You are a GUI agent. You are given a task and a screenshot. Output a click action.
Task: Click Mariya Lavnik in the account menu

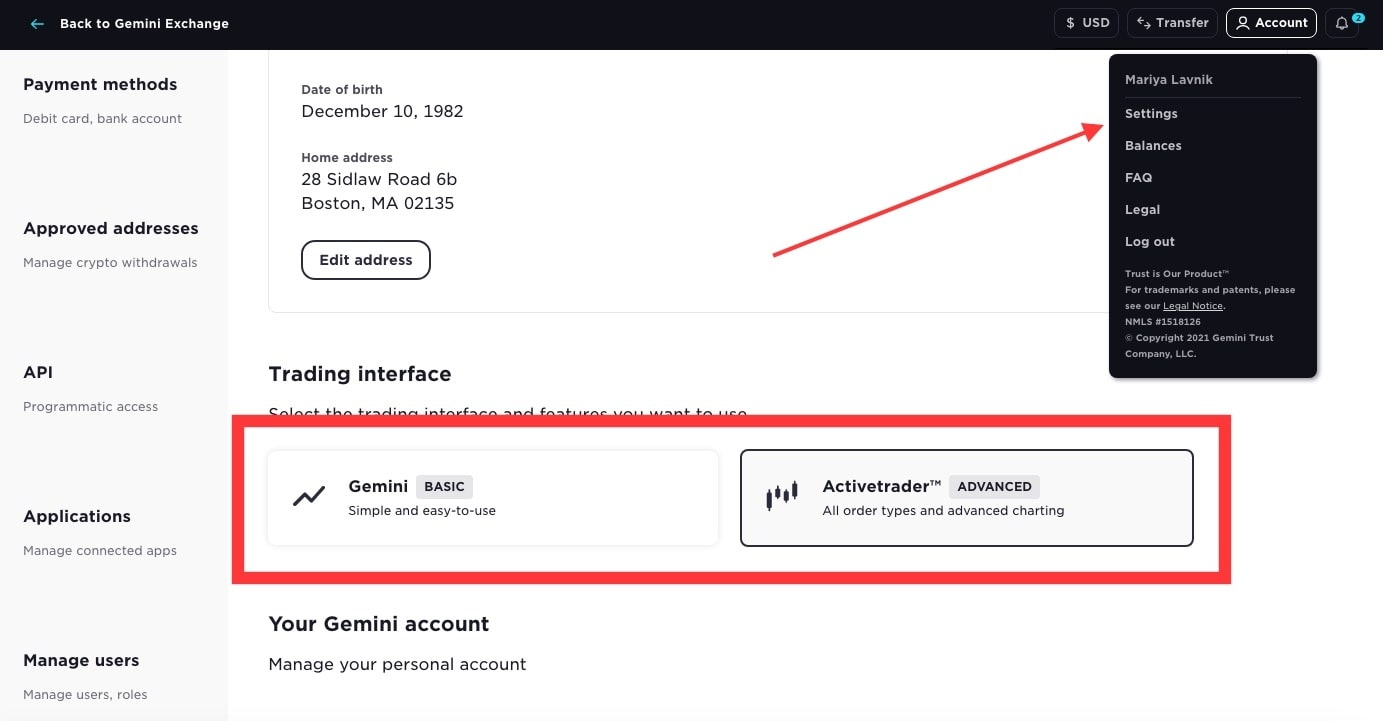(x=1168, y=79)
